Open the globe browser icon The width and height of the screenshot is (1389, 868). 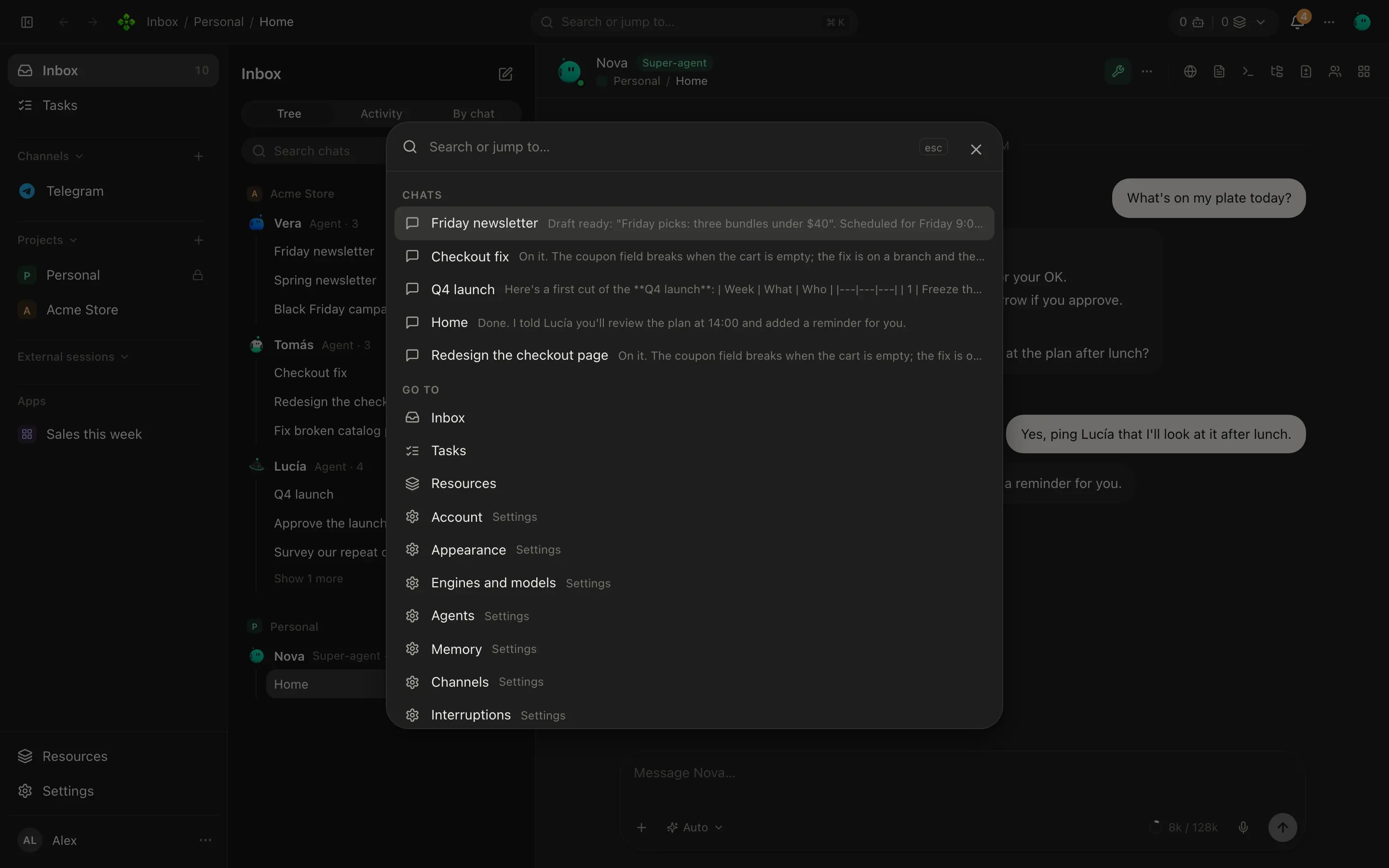(x=1190, y=71)
